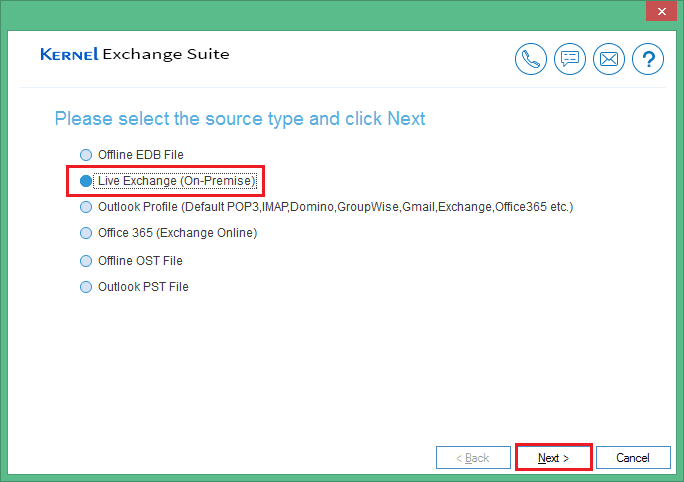The image size is (684, 482).
Task: Select the Outlook Profile radio circle
Action: [85, 207]
